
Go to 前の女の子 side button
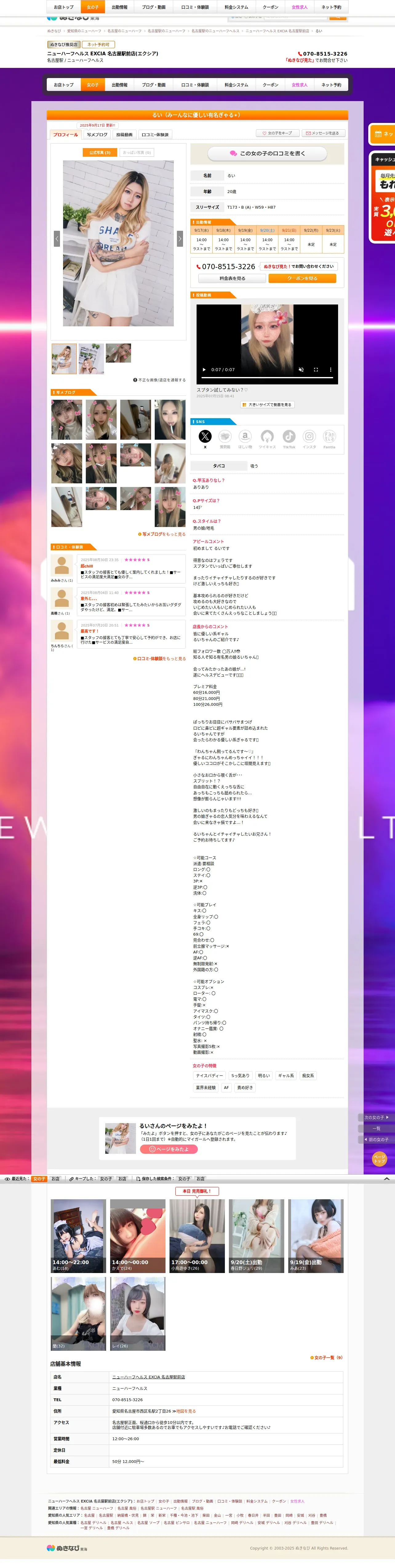coord(376,1139)
